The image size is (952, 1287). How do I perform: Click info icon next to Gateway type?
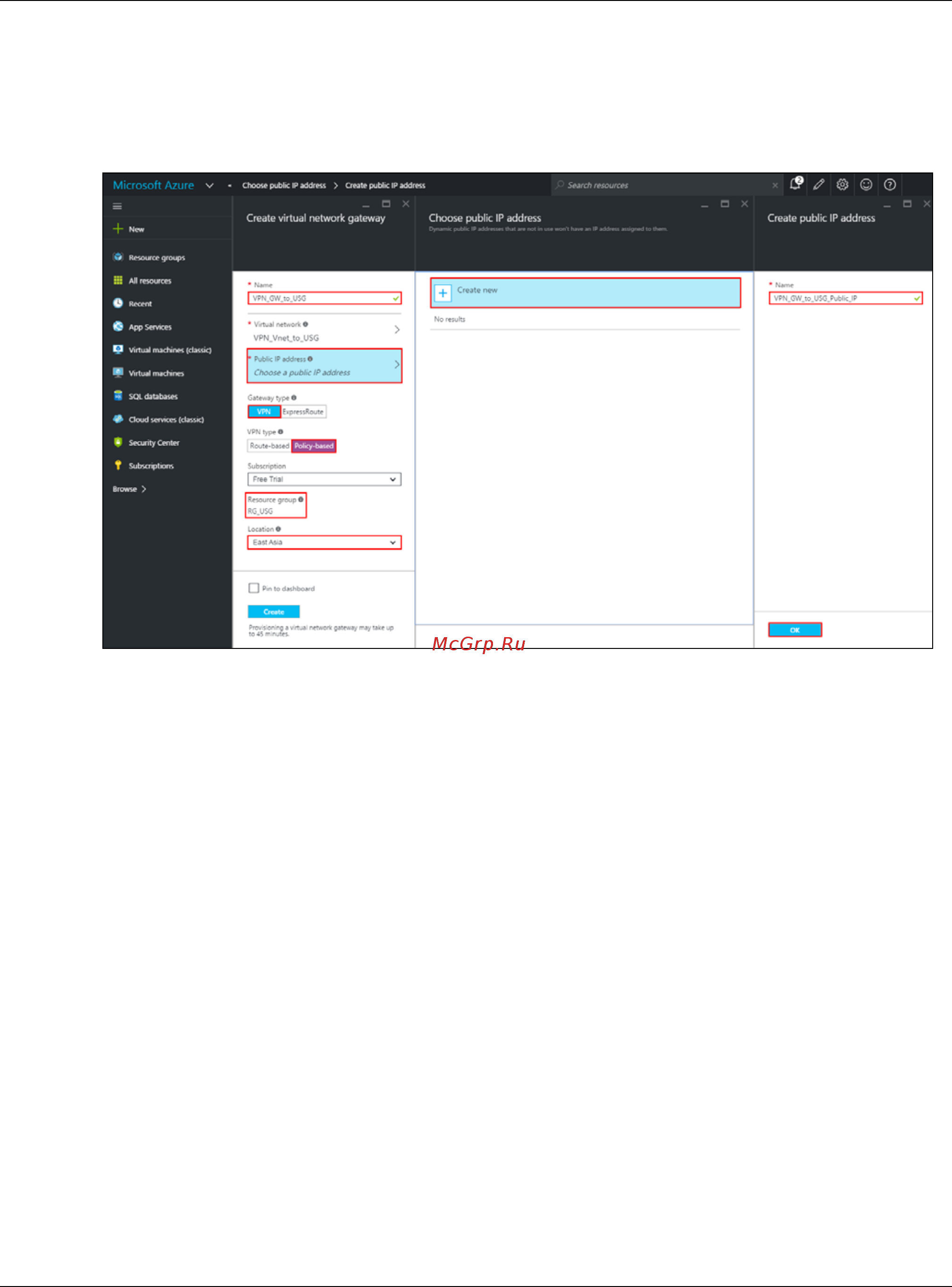tap(294, 398)
